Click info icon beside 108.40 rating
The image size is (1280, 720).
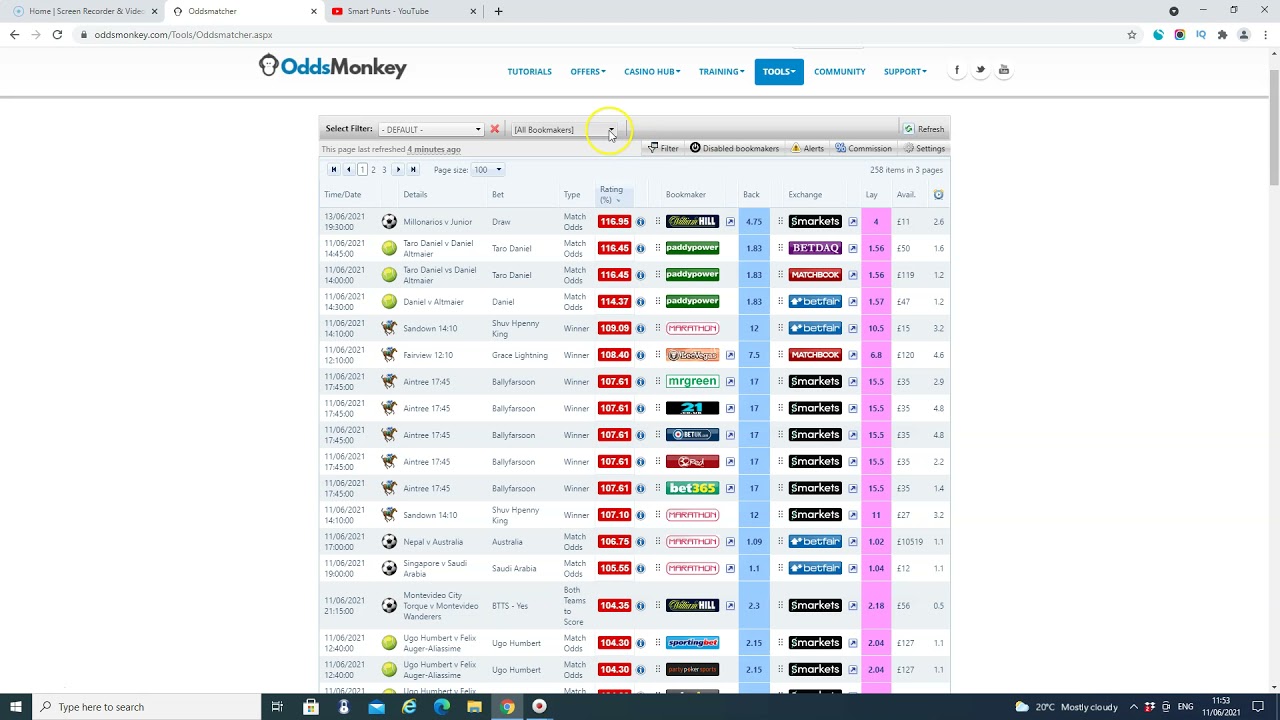pos(640,355)
